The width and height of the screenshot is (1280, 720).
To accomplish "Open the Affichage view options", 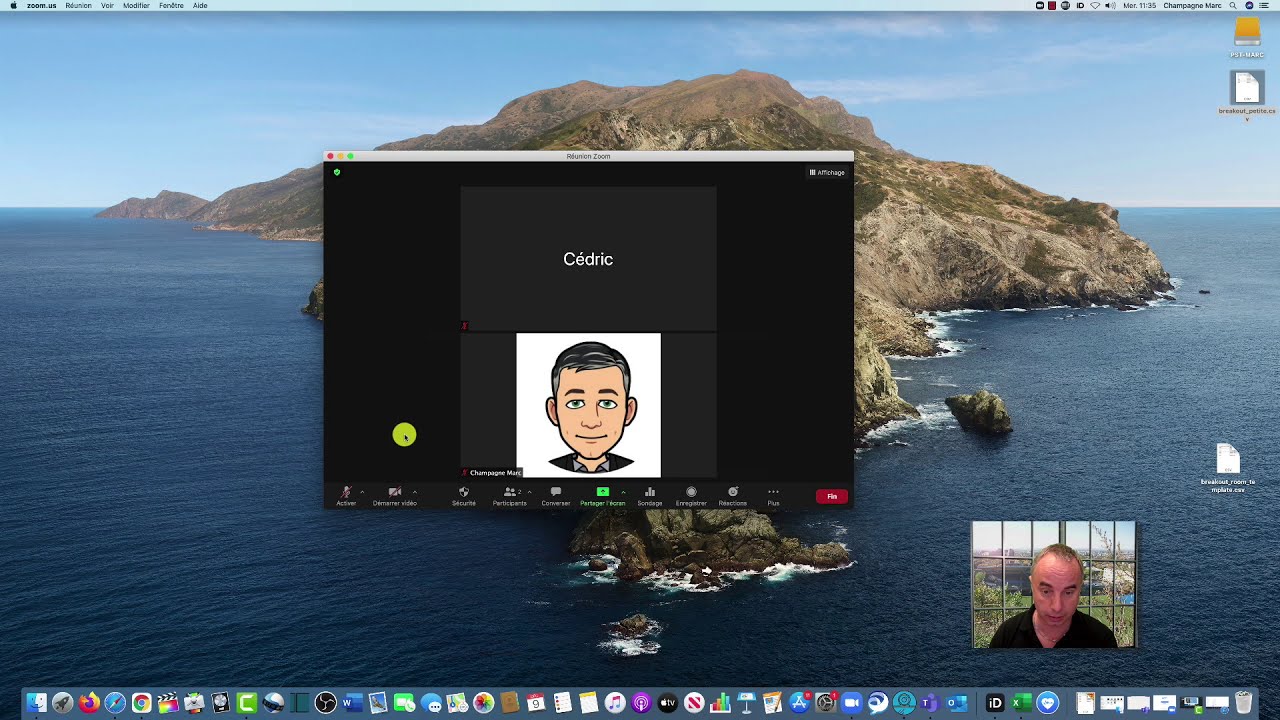I will 827,172.
